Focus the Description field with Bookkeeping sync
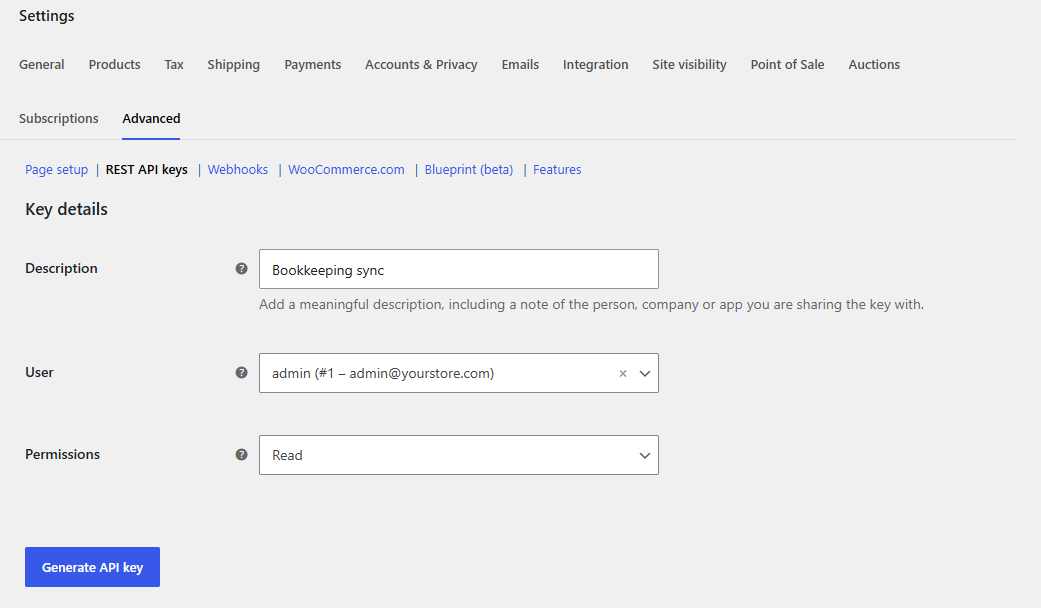 tap(459, 269)
